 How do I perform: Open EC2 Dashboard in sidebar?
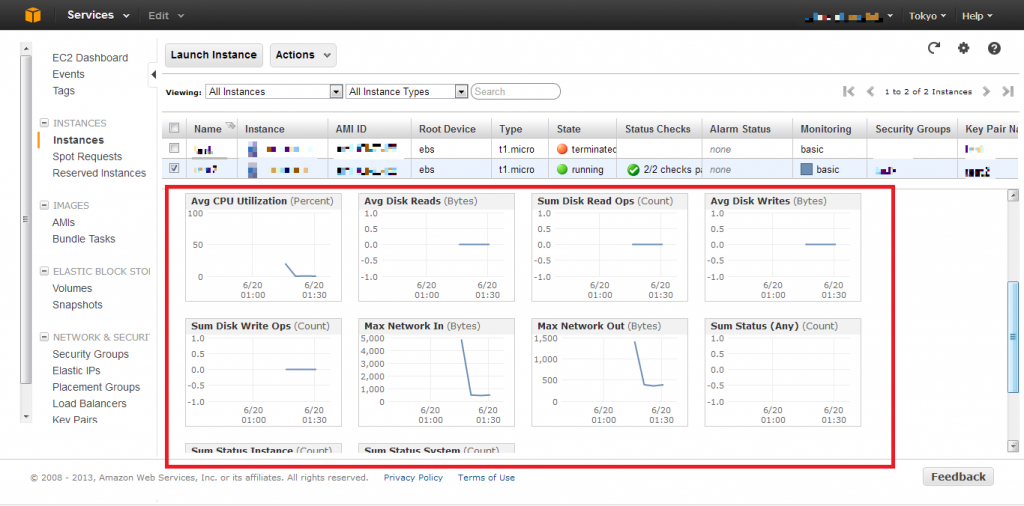pos(90,57)
